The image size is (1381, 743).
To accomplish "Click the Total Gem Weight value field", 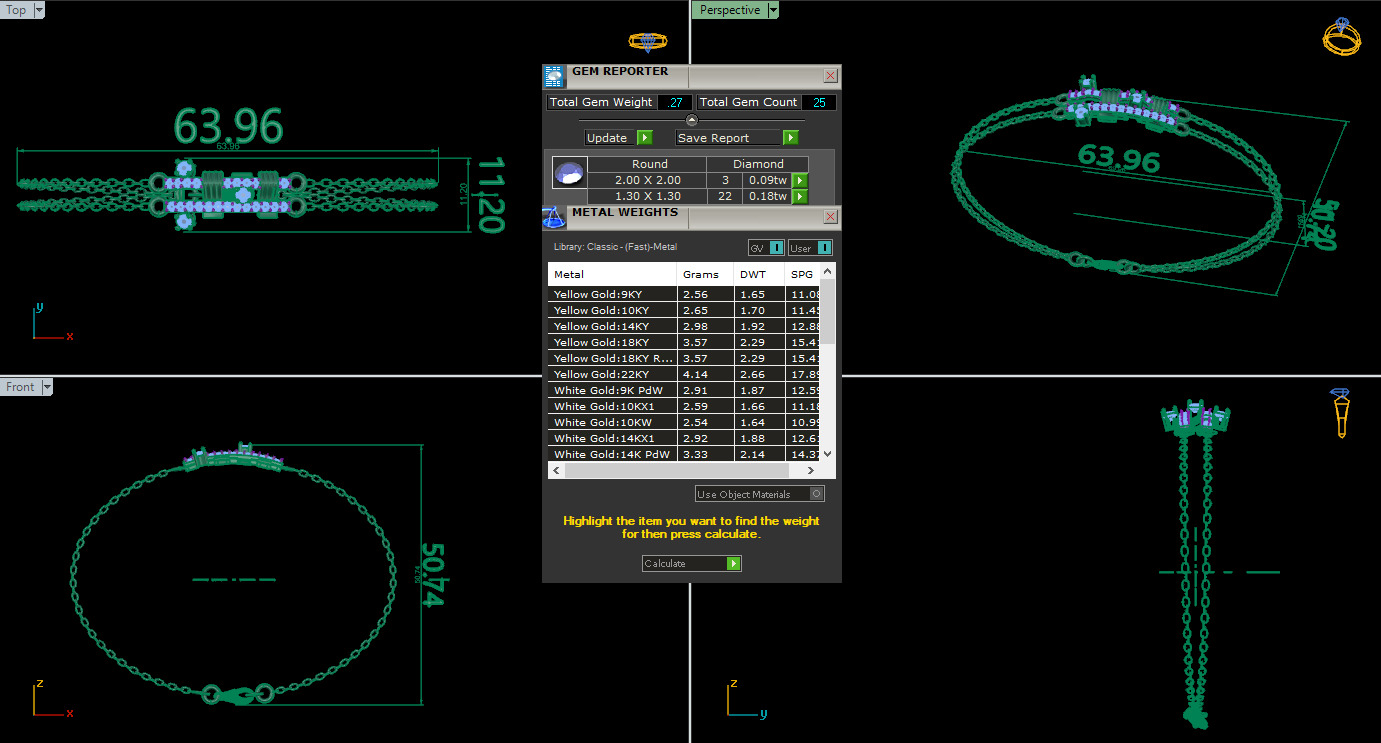I will pos(675,102).
